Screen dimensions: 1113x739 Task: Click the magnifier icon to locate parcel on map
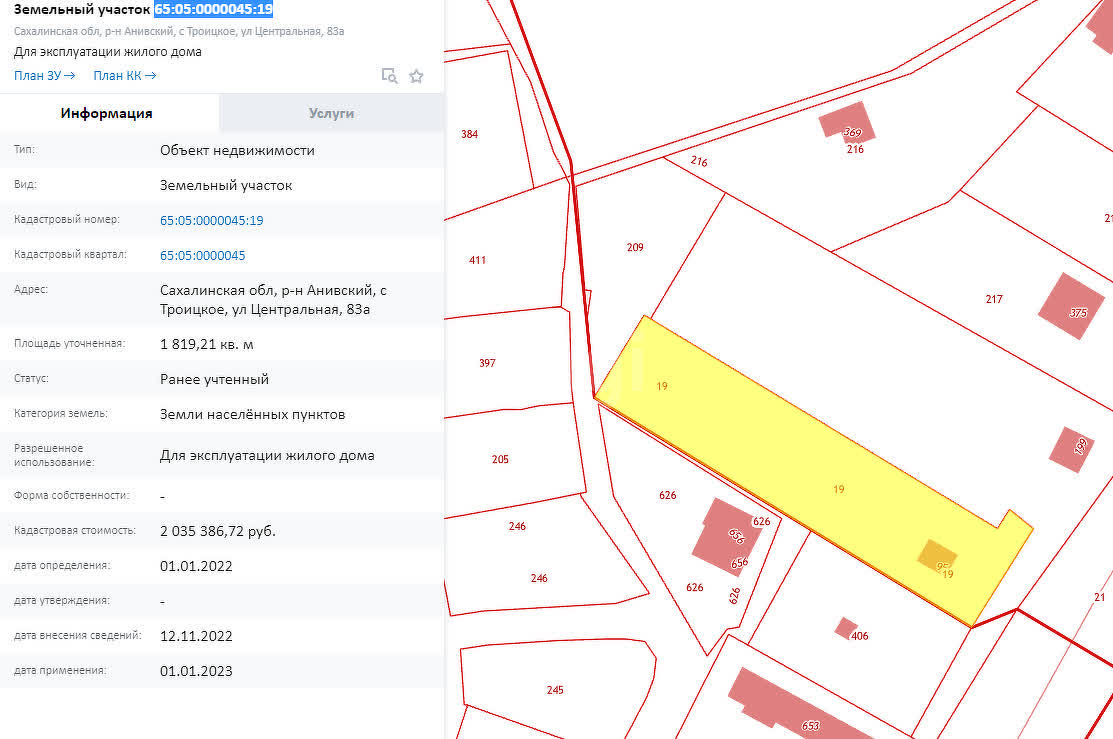(389, 75)
